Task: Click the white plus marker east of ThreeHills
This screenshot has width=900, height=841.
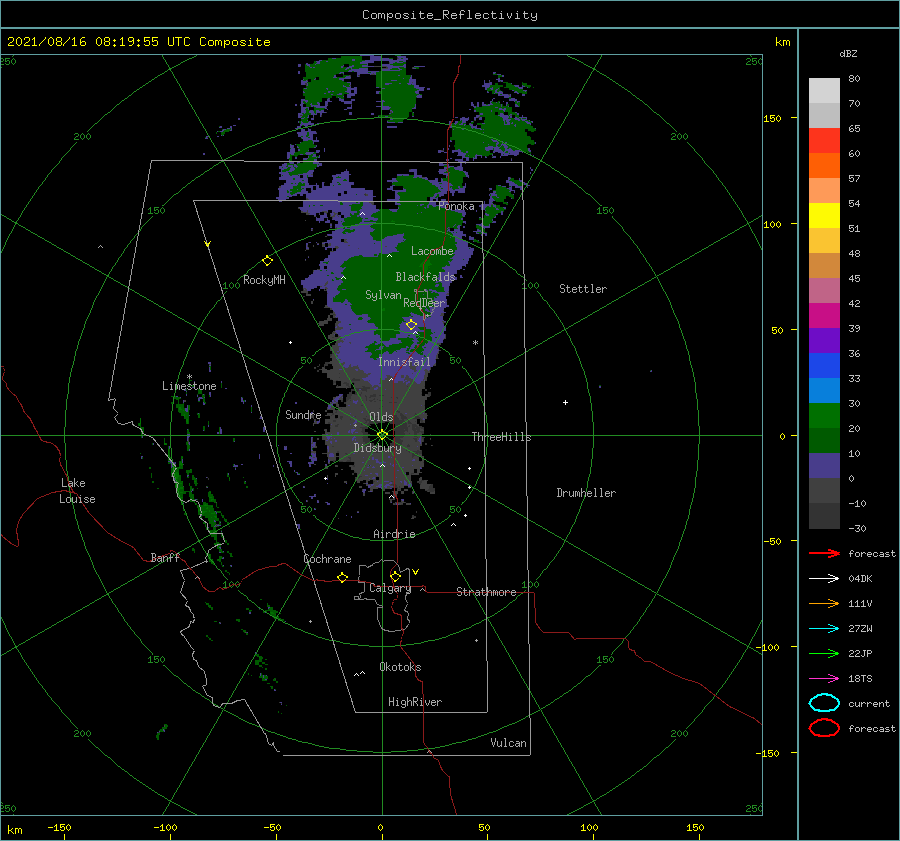Action: [x=565, y=402]
